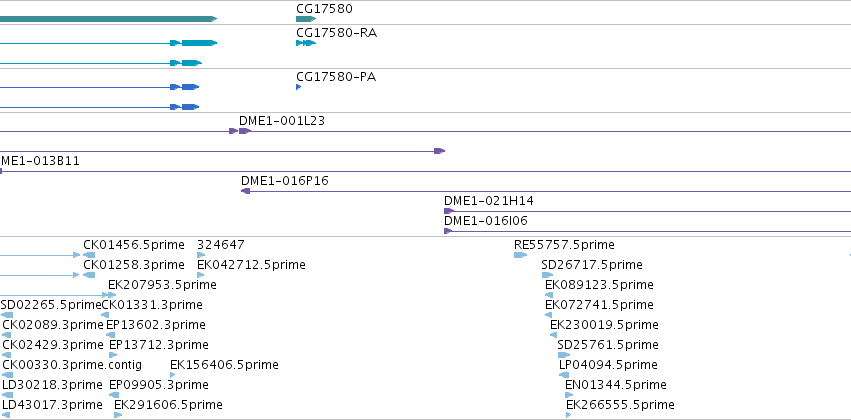Select the DME1-013B11 BAC line
This screenshot has height=420, width=851.
tap(426, 171)
